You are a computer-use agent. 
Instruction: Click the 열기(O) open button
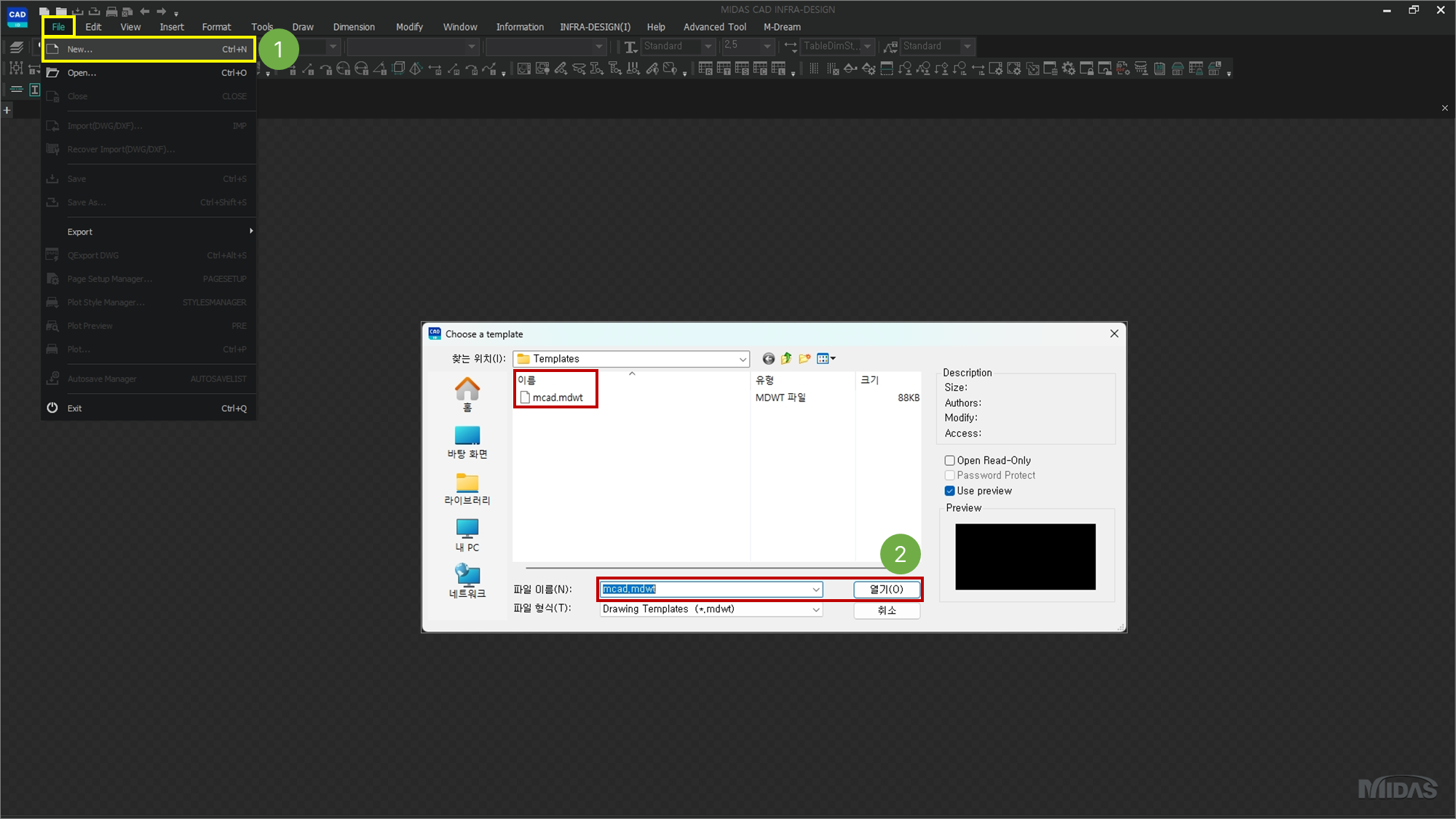coord(886,590)
